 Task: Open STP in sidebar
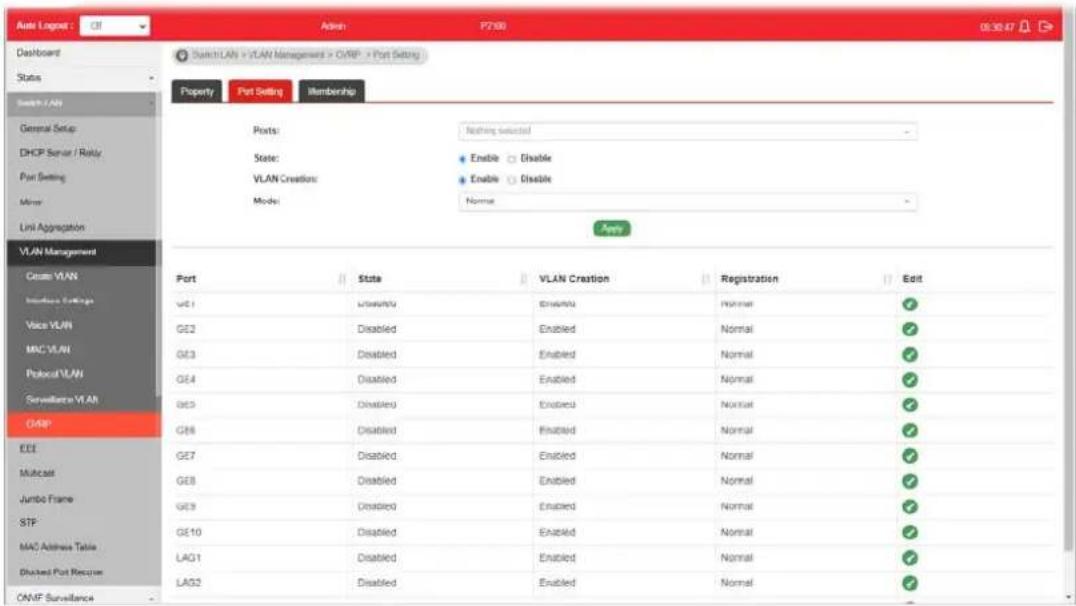tap(28, 523)
